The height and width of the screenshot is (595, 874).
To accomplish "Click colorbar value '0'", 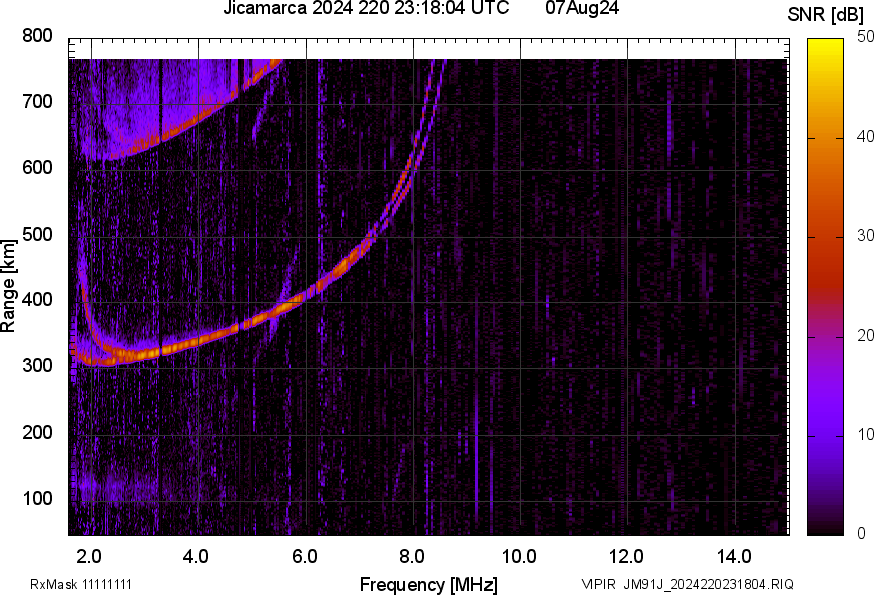I will (x=862, y=534).
